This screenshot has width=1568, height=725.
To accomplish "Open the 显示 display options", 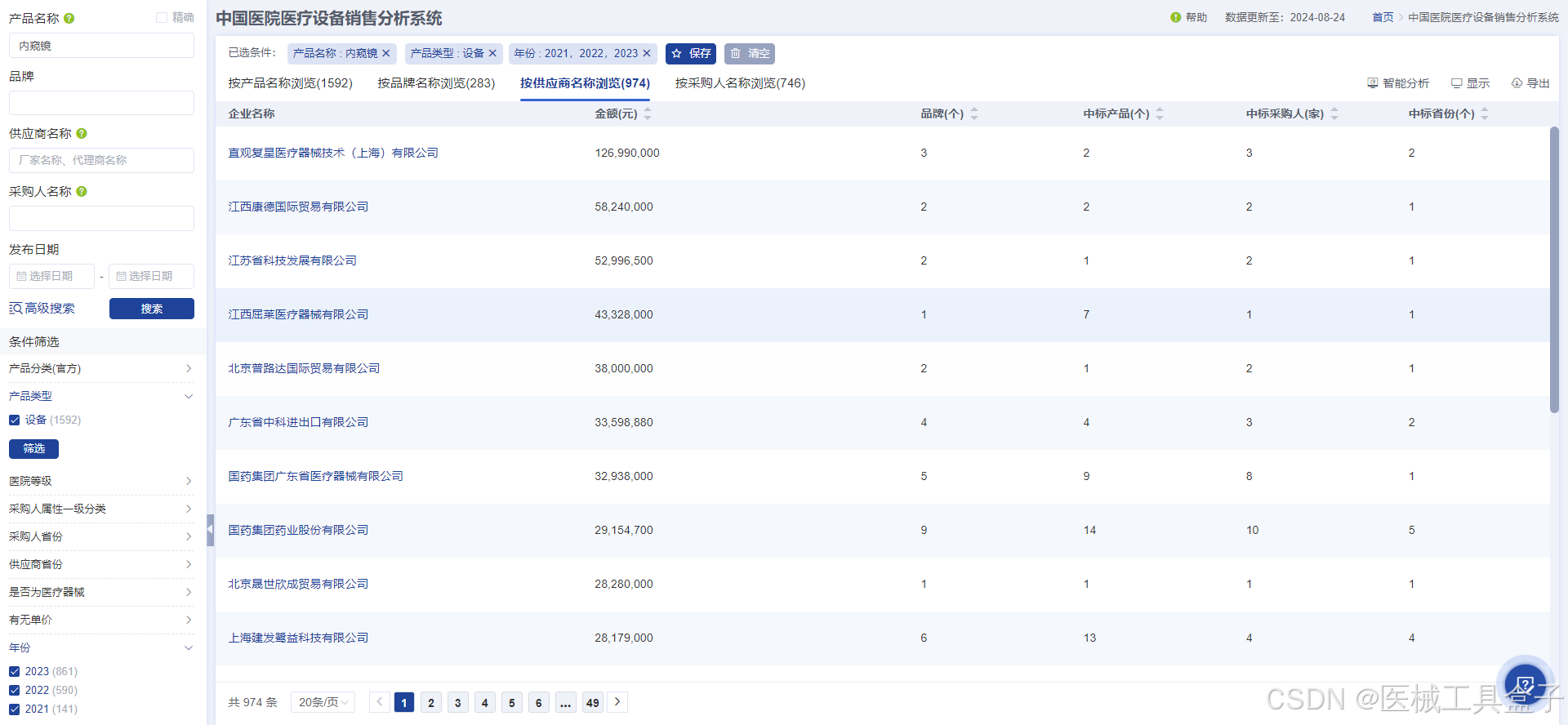I will coord(1470,83).
